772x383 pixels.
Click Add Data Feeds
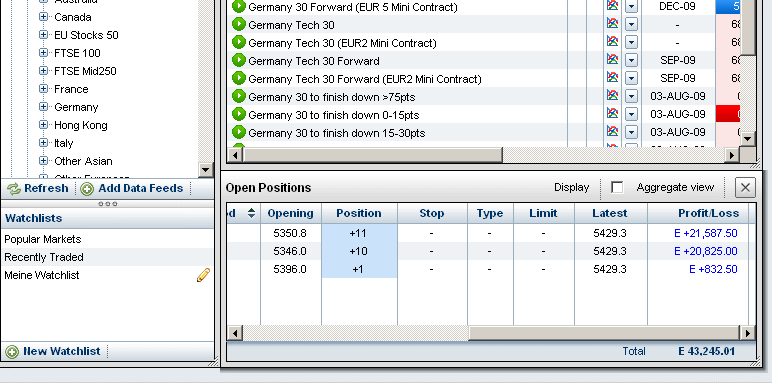click(133, 189)
